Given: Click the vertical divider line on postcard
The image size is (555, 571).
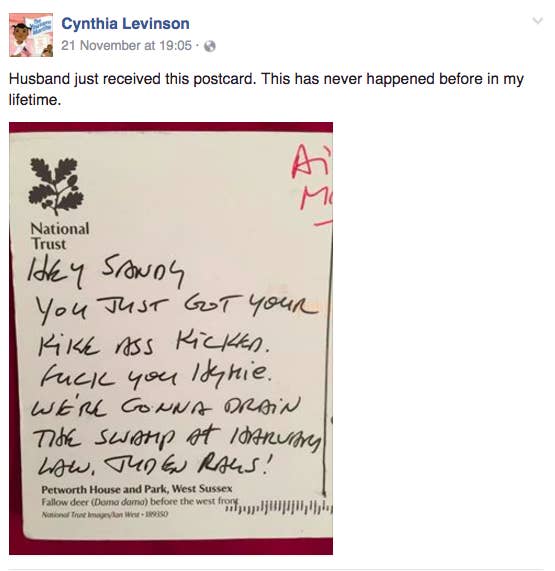Looking at the screenshot, I should (326, 367).
